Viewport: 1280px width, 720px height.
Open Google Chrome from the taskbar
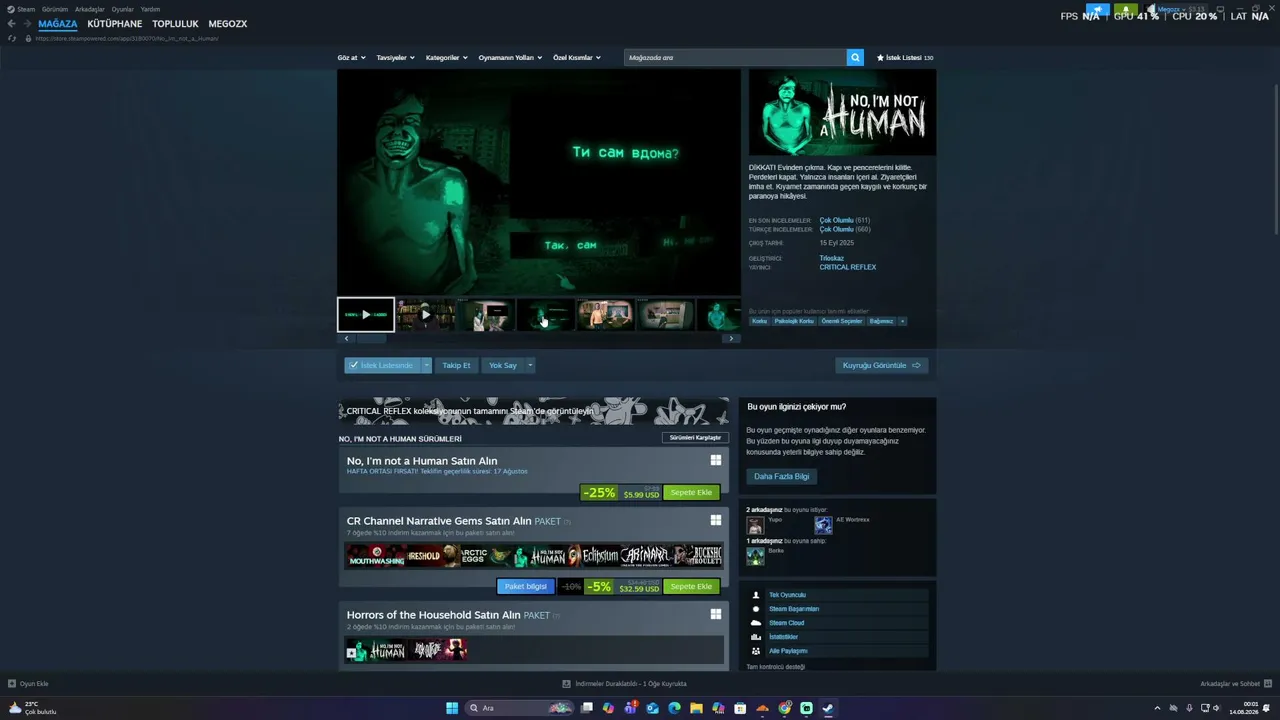pos(784,708)
